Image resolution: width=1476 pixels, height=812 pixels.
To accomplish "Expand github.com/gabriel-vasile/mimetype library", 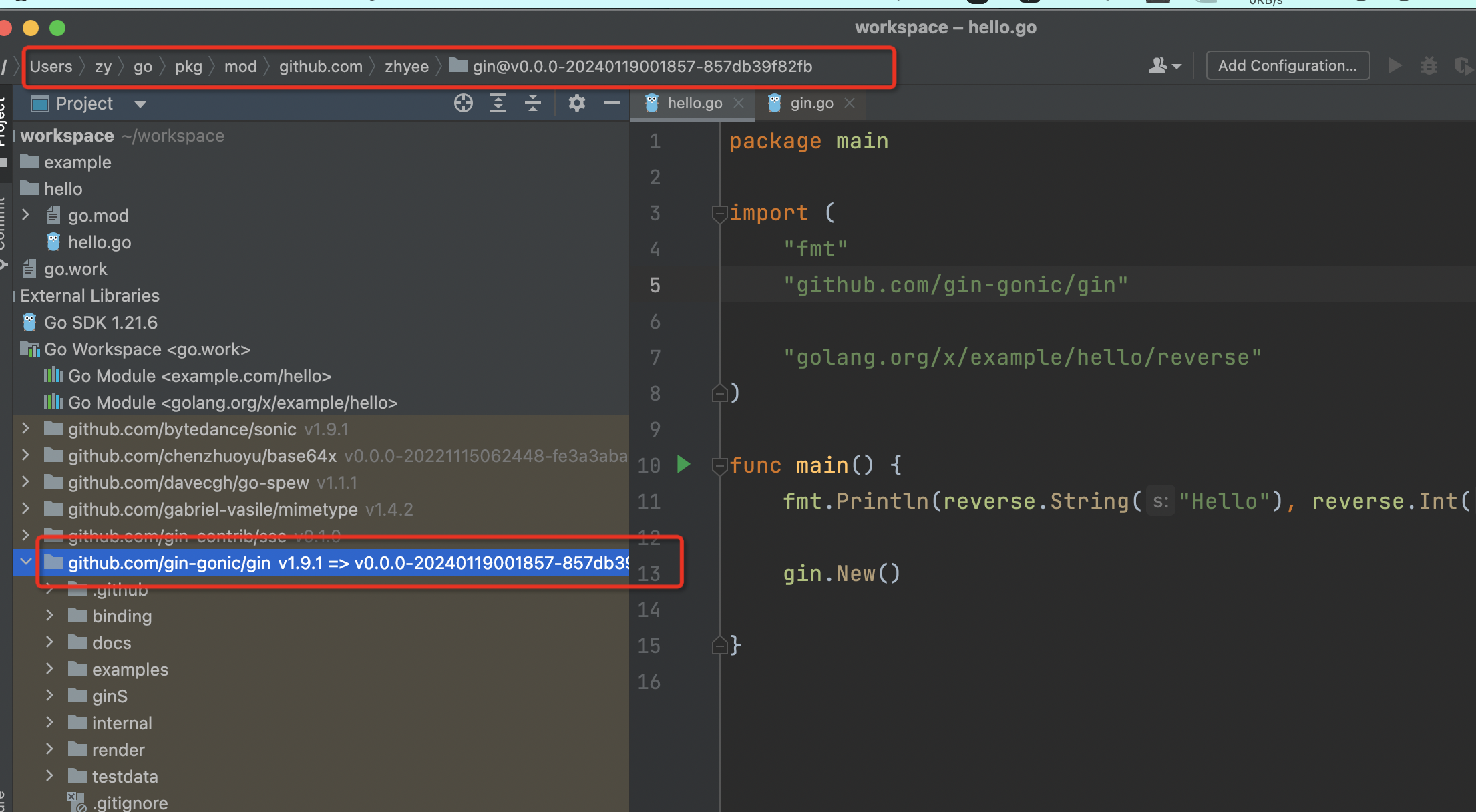I will click(x=25, y=509).
